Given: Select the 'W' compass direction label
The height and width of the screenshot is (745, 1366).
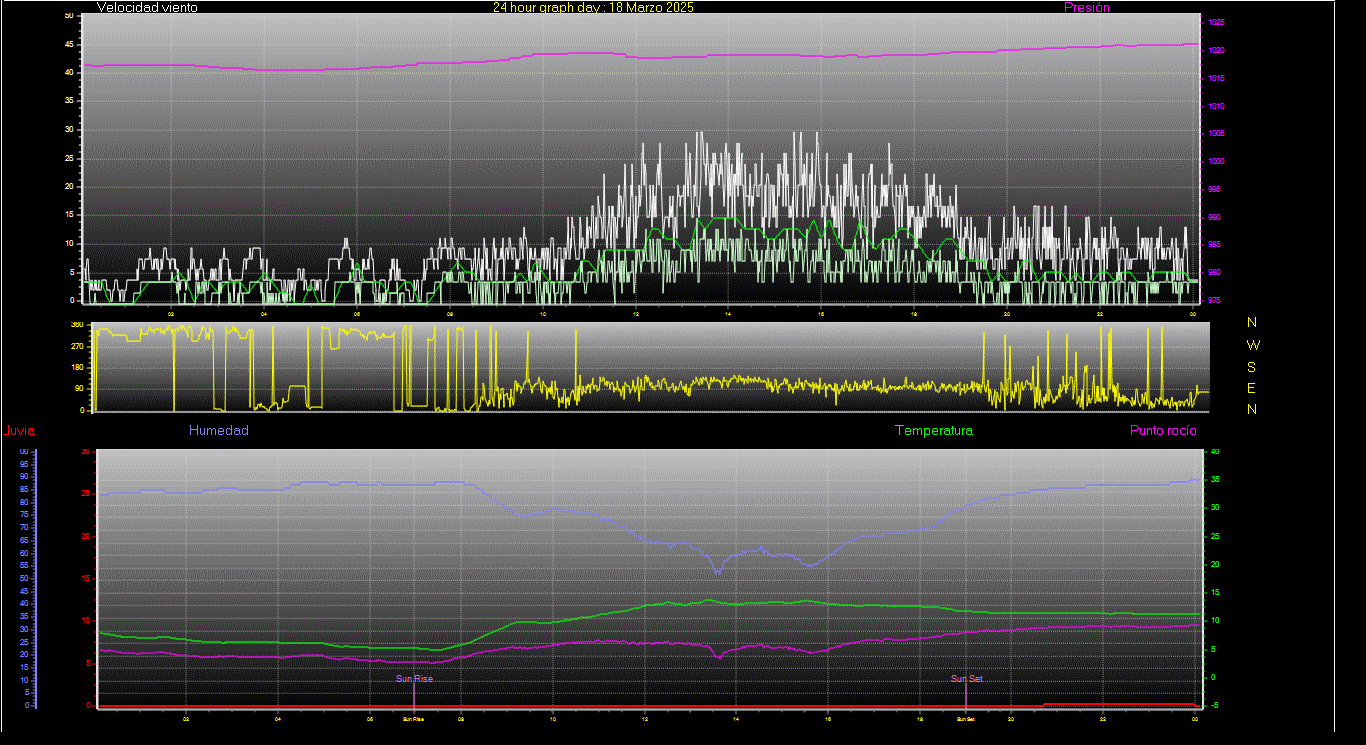Looking at the screenshot, I should point(1254,344).
